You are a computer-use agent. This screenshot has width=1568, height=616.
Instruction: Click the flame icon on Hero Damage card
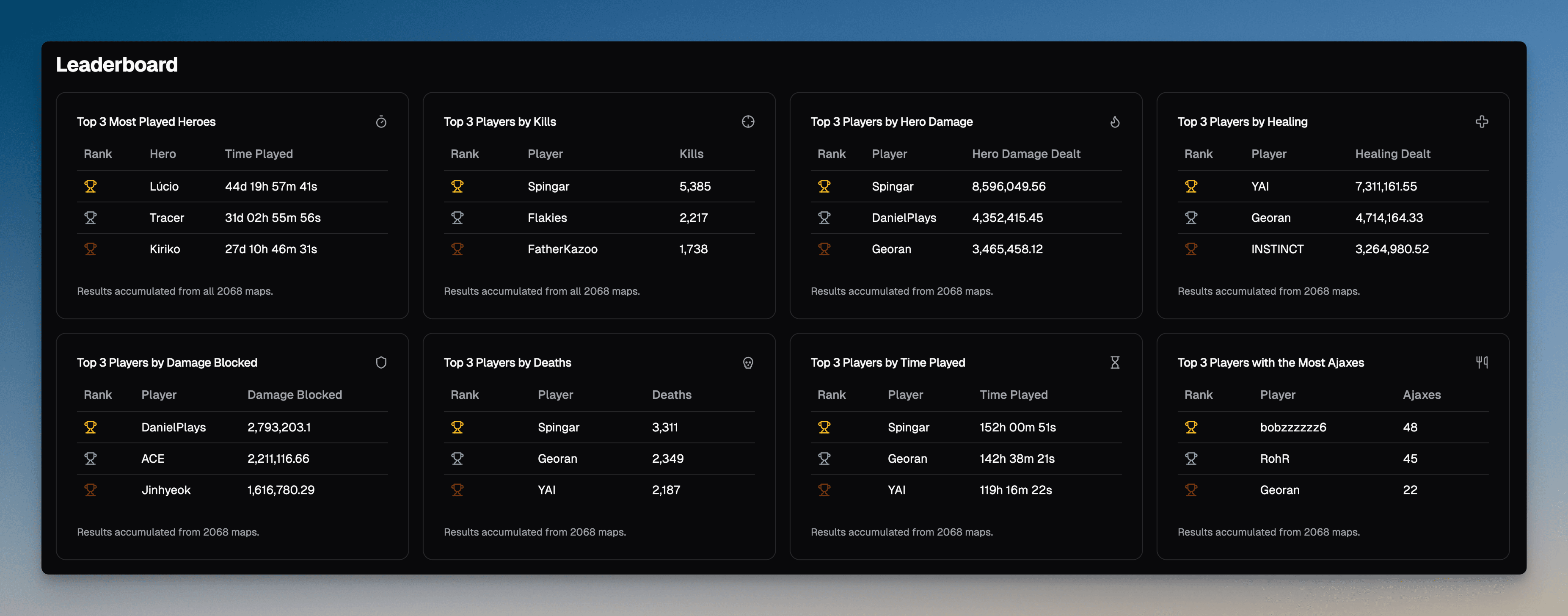[x=1114, y=122]
